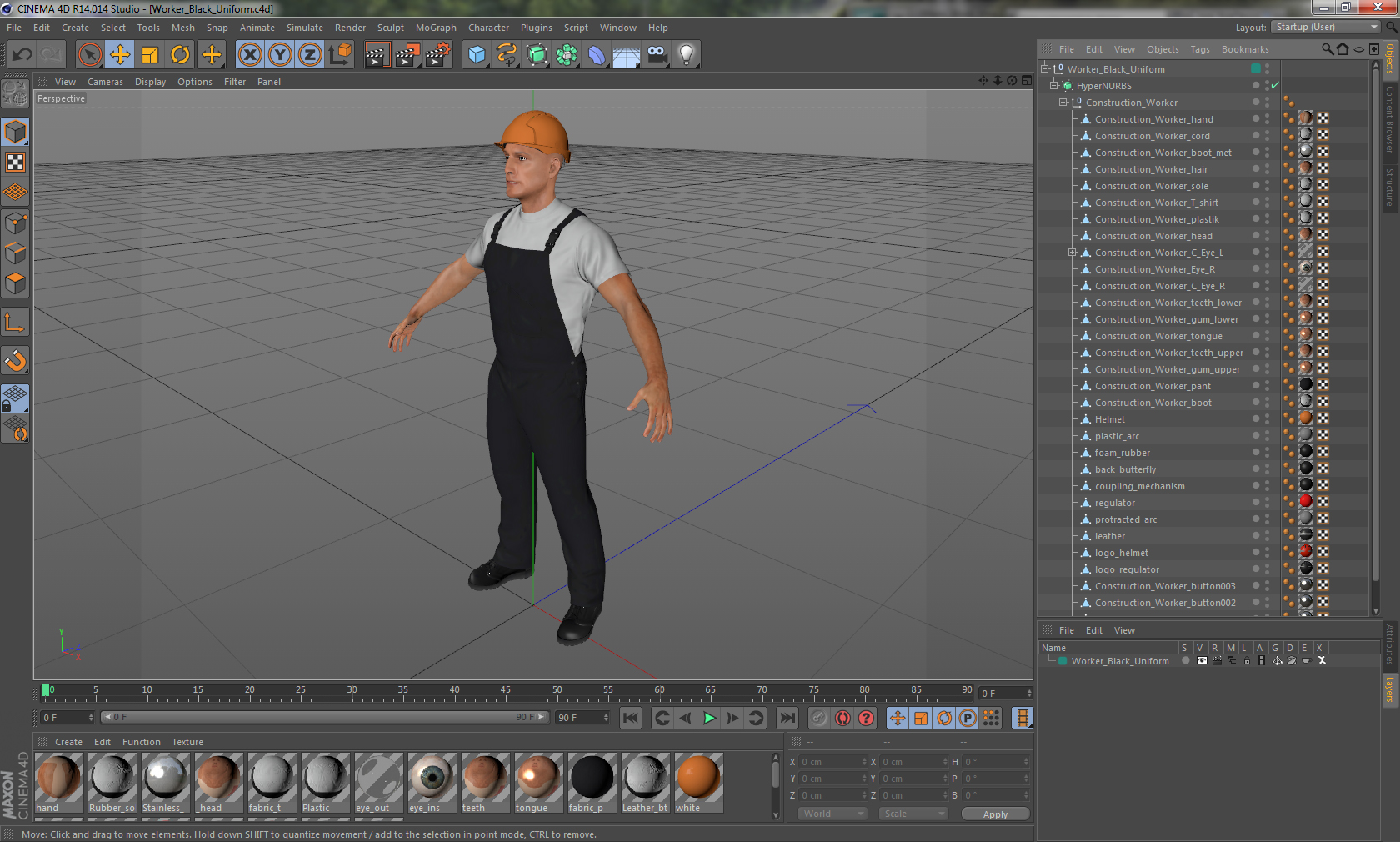Select the Live Selection tool
The height and width of the screenshot is (842, 1400).
(x=90, y=55)
